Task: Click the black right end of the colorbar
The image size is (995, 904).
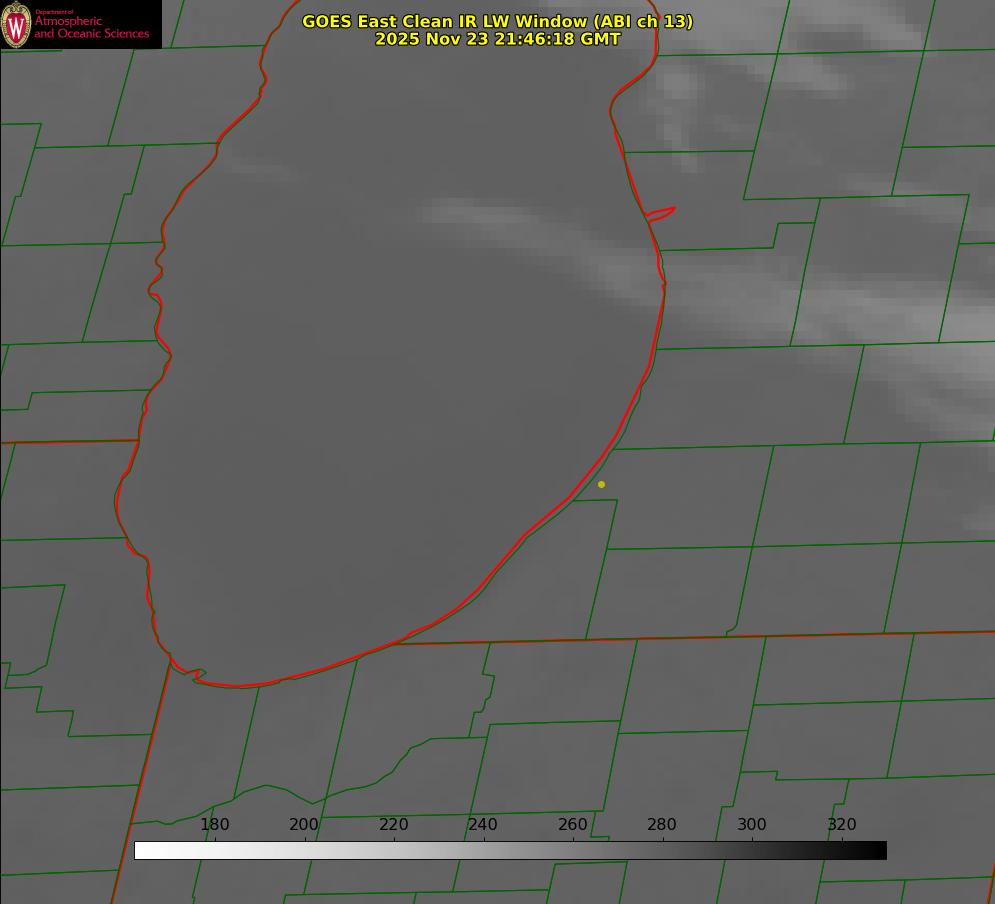Action: pyautogui.click(x=876, y=850)
